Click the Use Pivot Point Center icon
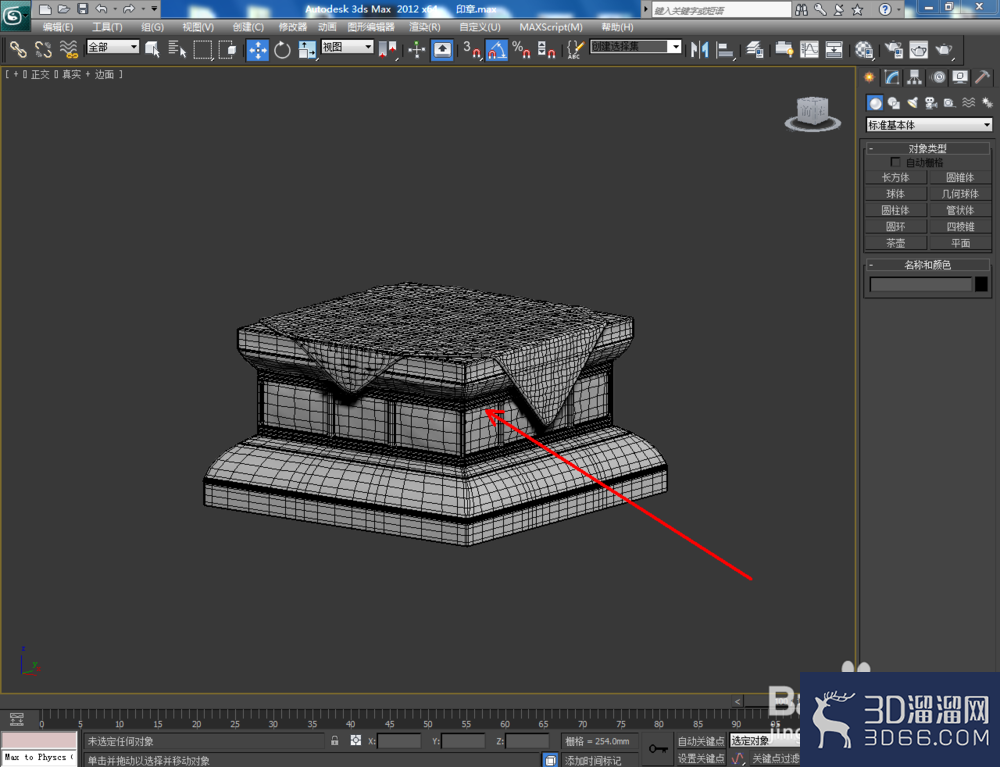Image resolution: width=1000 pixels, height=767 pixels. [387, 50]
